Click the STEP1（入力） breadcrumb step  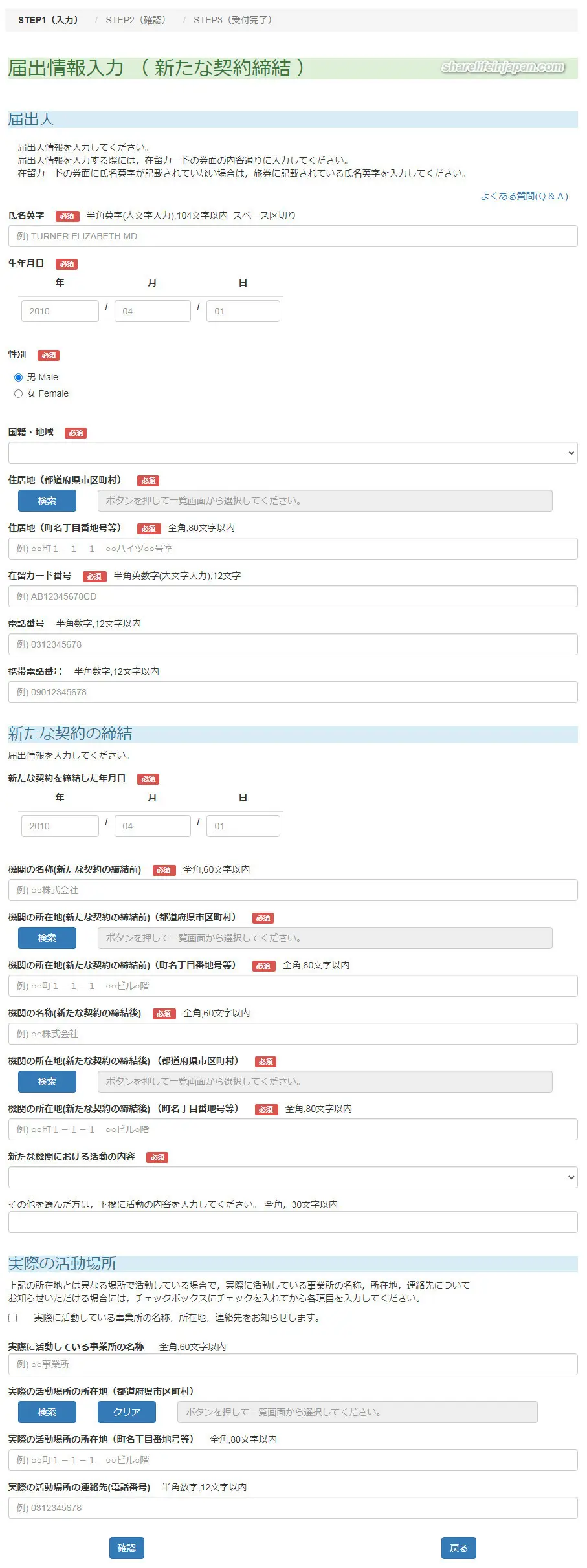click(48, 20)
